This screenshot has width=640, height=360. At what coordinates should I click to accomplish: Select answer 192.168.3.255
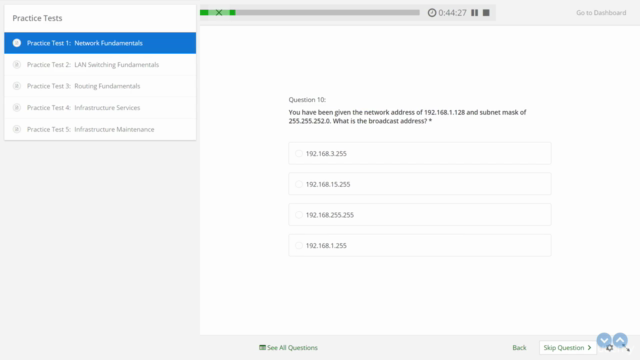pos(420,153)
